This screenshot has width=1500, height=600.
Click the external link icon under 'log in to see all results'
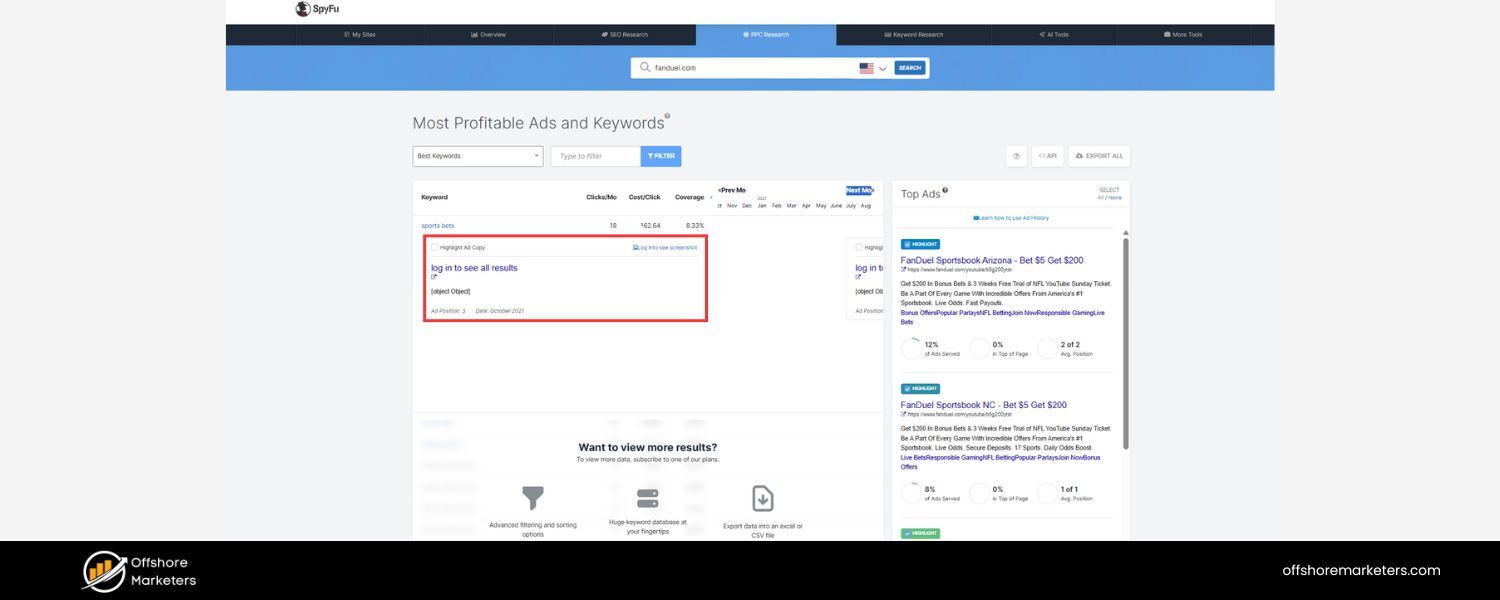point(434,277)
